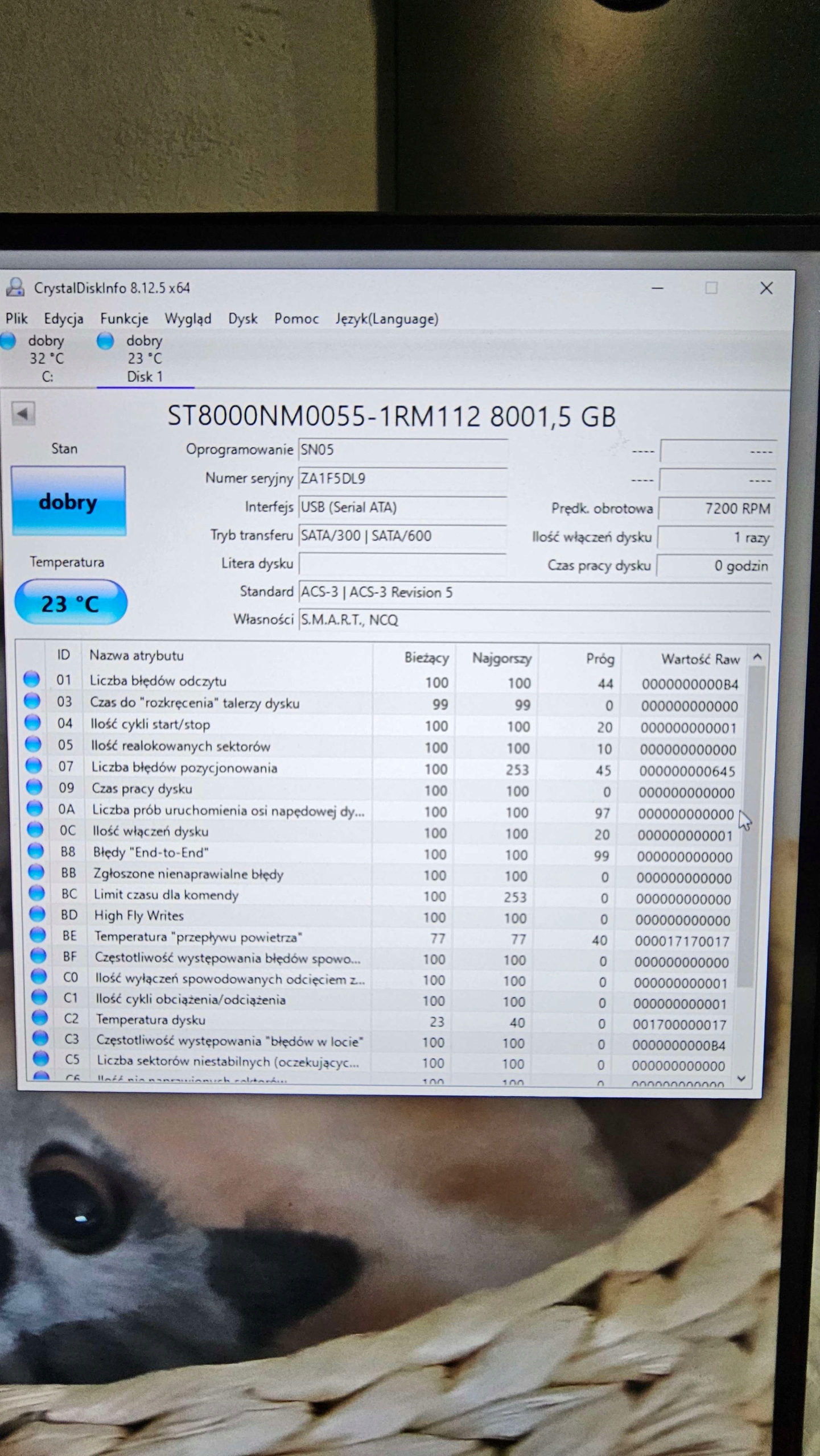
Task: Open the Plik menu
Action: (17, 318)
